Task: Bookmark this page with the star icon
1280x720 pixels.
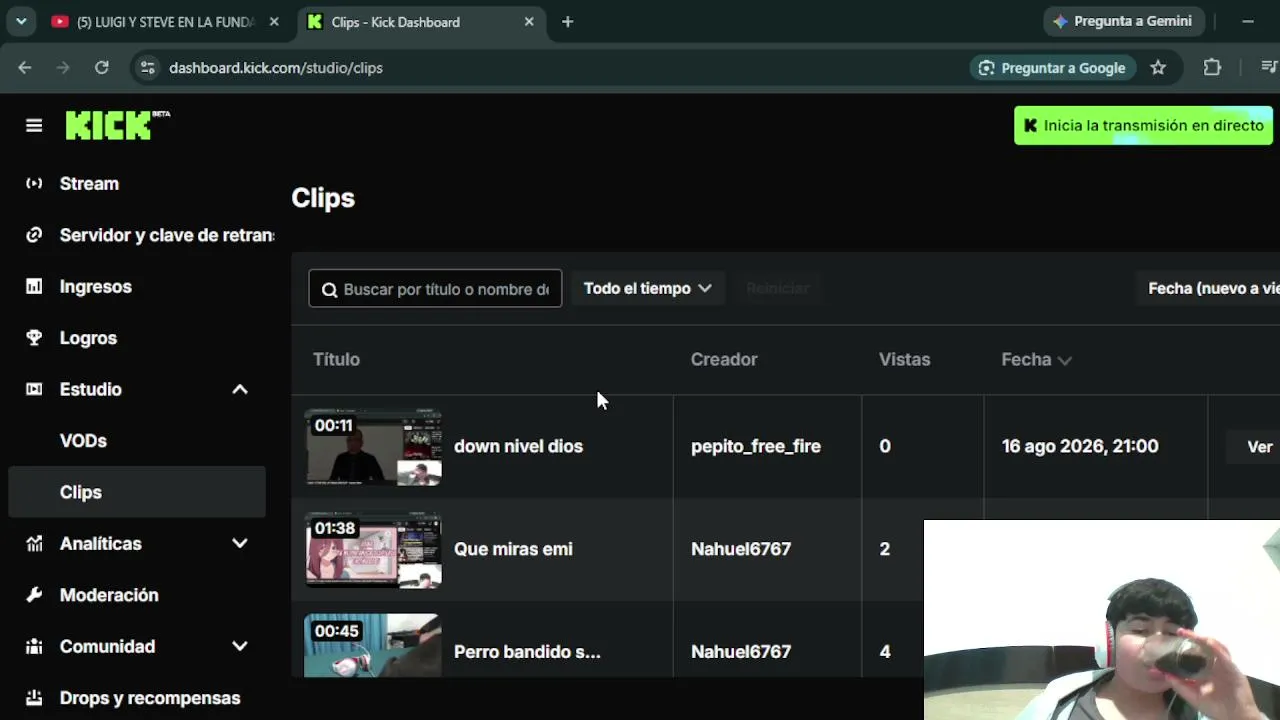Action: tap(1158, 67)
